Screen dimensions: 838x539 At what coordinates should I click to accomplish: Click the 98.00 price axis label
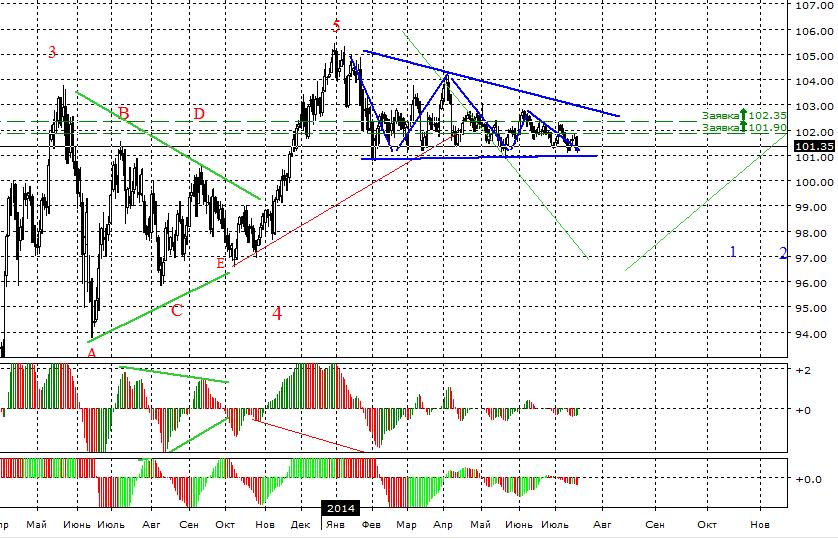[x=814, y=233]
